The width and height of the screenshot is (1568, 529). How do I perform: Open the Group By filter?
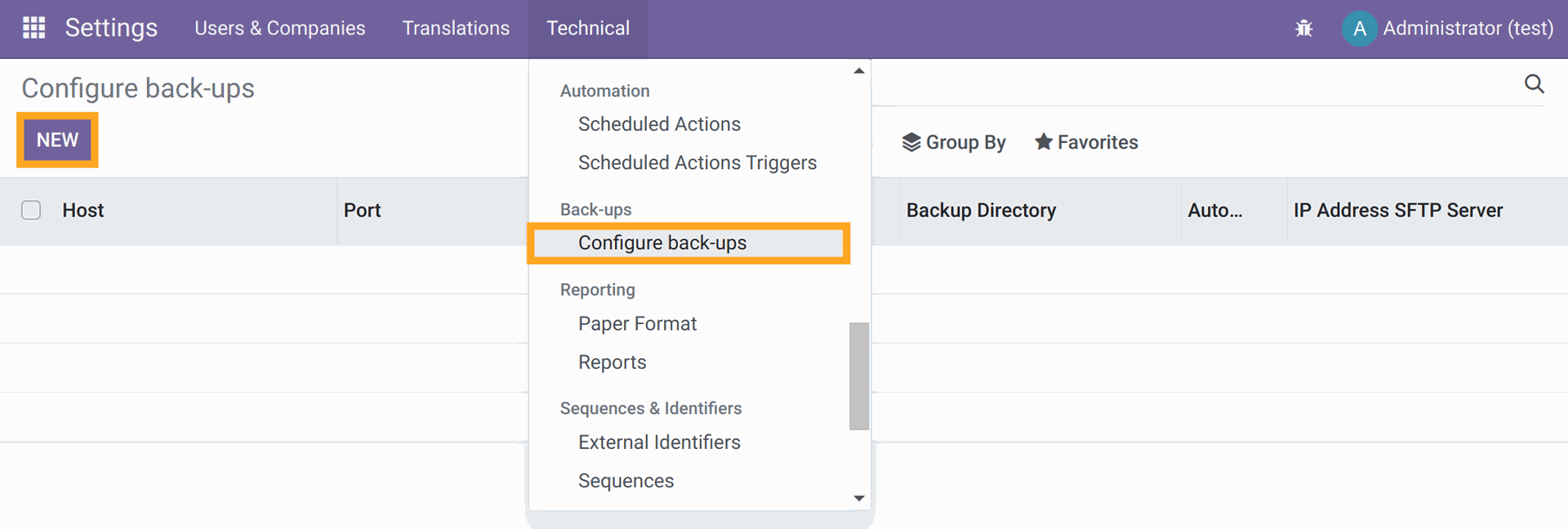(x=954, y=142)
